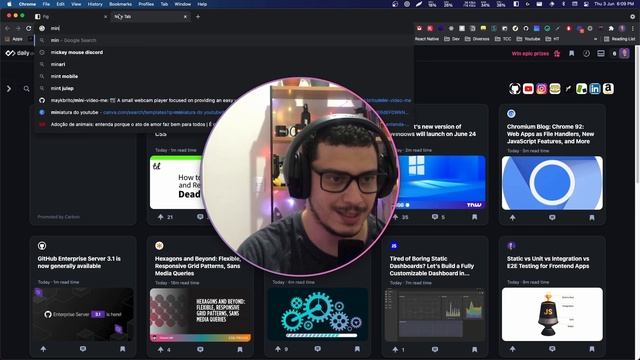This screenshot has height=360, width=640.
Task: Open React Native bookmark
Action: click(x=427, y=39)
